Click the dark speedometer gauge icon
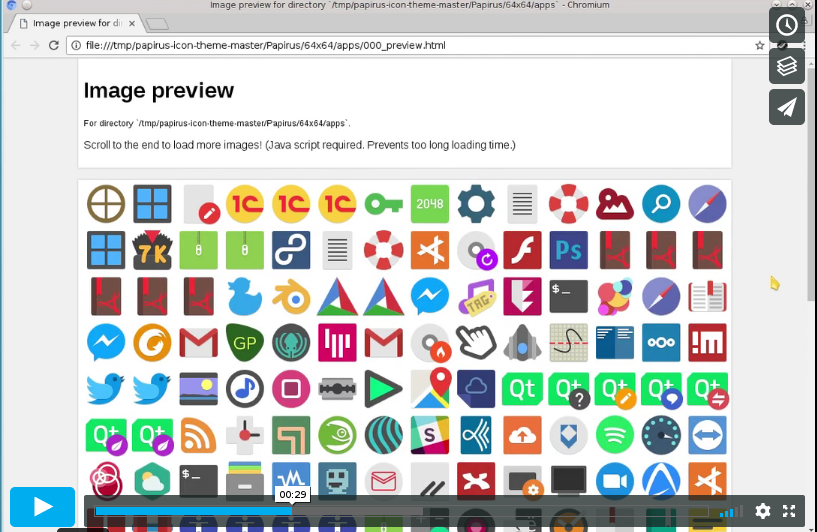 (661, 435)
